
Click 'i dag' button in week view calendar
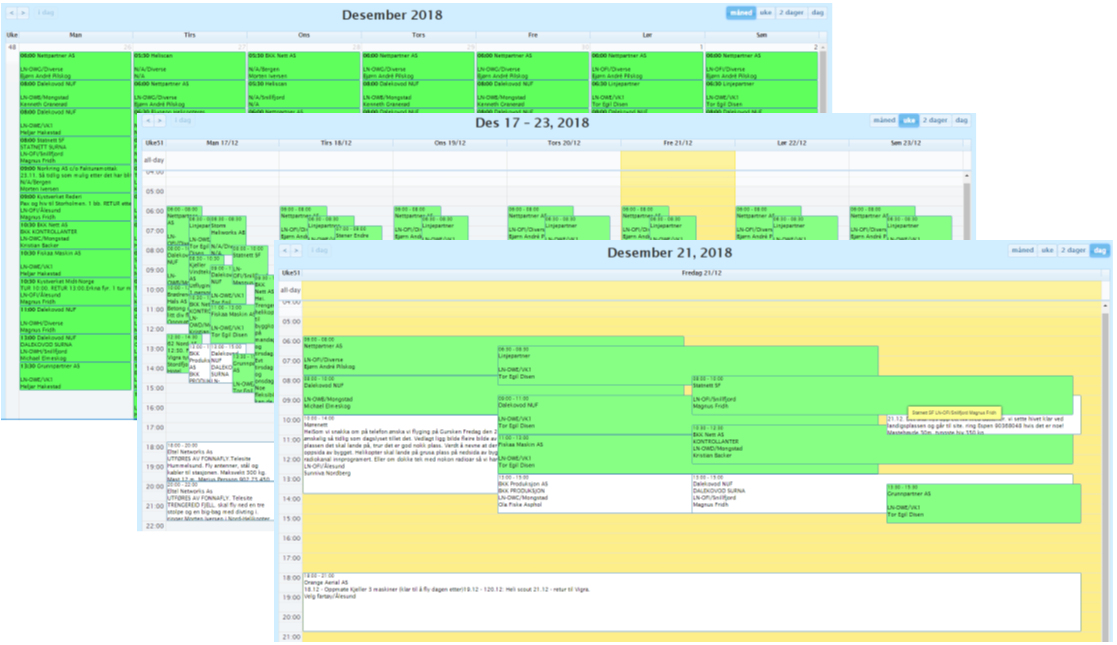[x=182, y=120]
